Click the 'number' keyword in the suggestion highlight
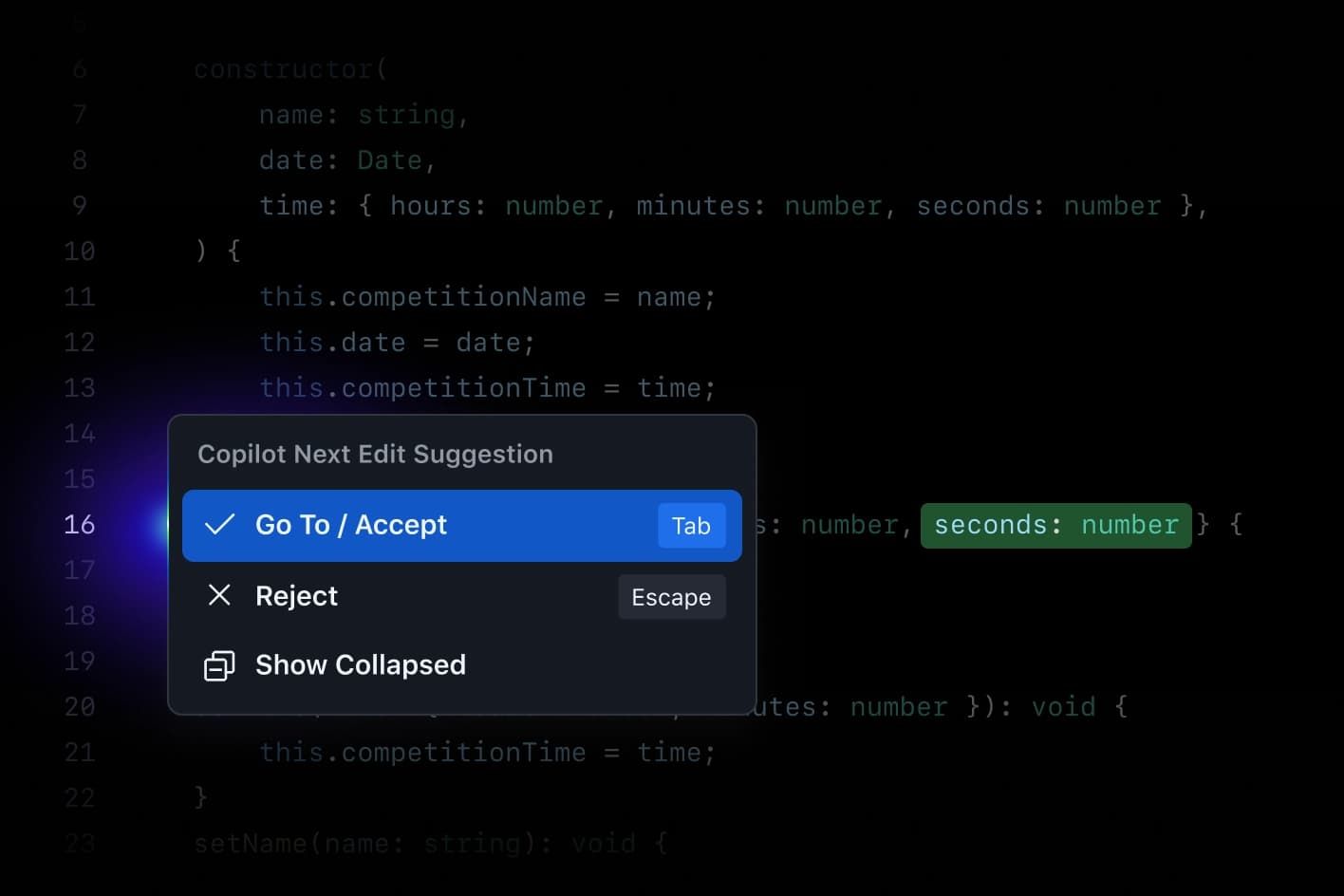The height and width of the screenshot is (896, 1344). pyautogui.click(x=1129, y=525)
